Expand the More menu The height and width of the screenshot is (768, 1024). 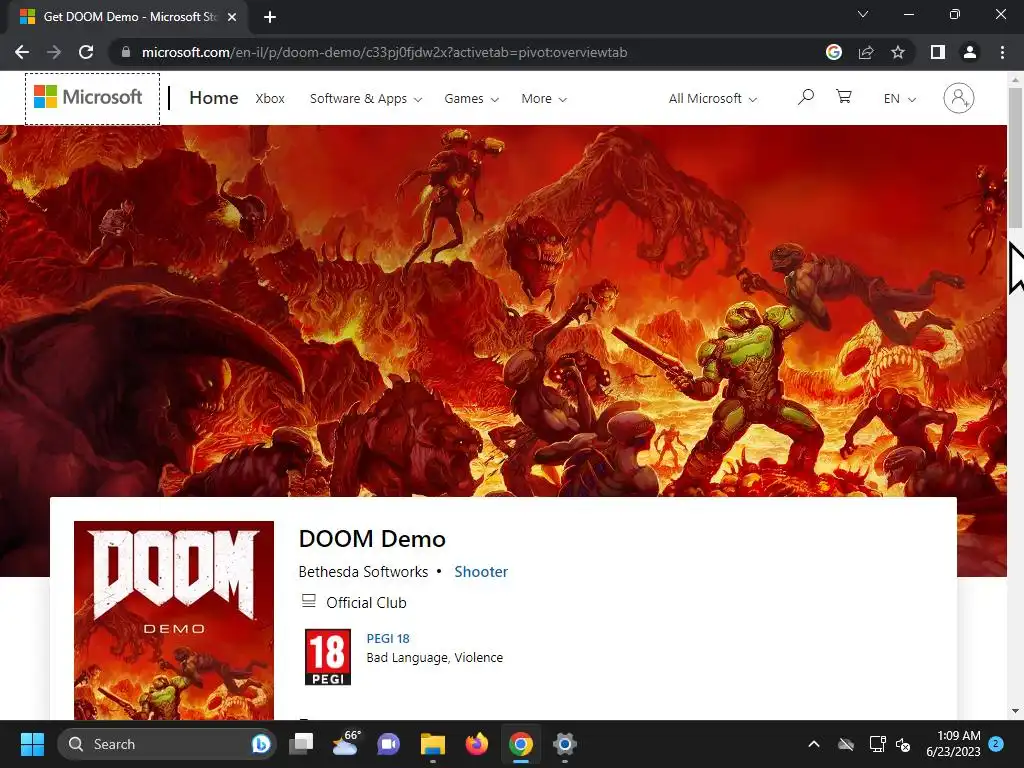544,99
